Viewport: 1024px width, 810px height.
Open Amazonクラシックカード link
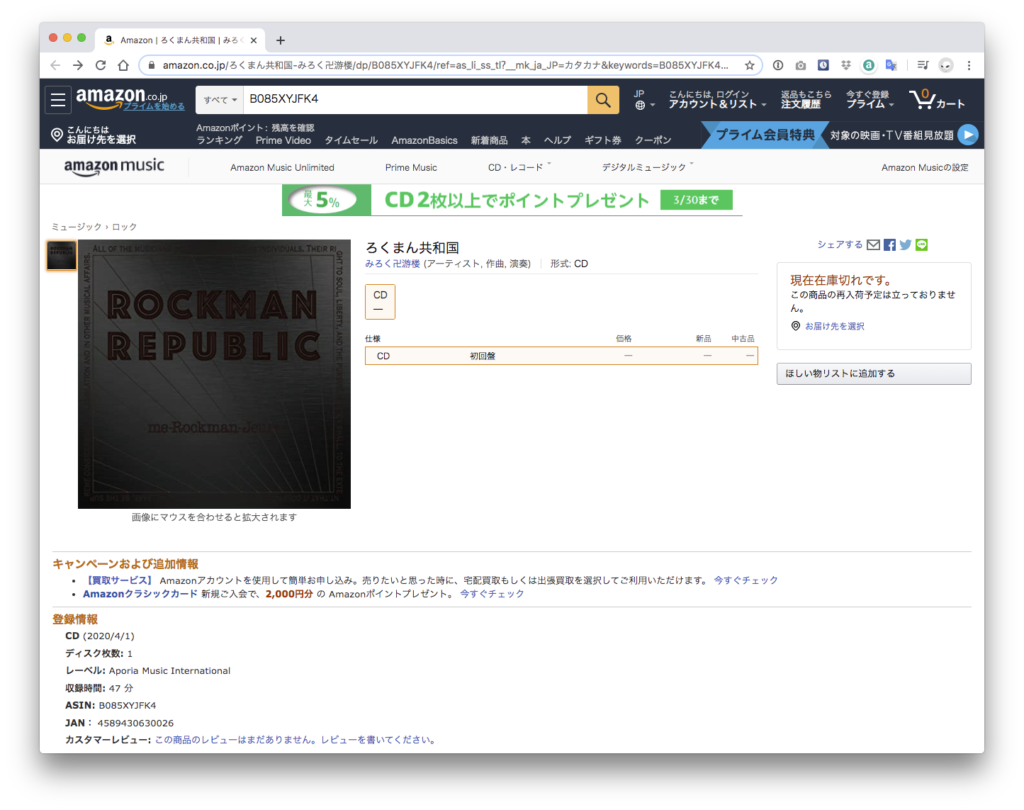(140, 594)
